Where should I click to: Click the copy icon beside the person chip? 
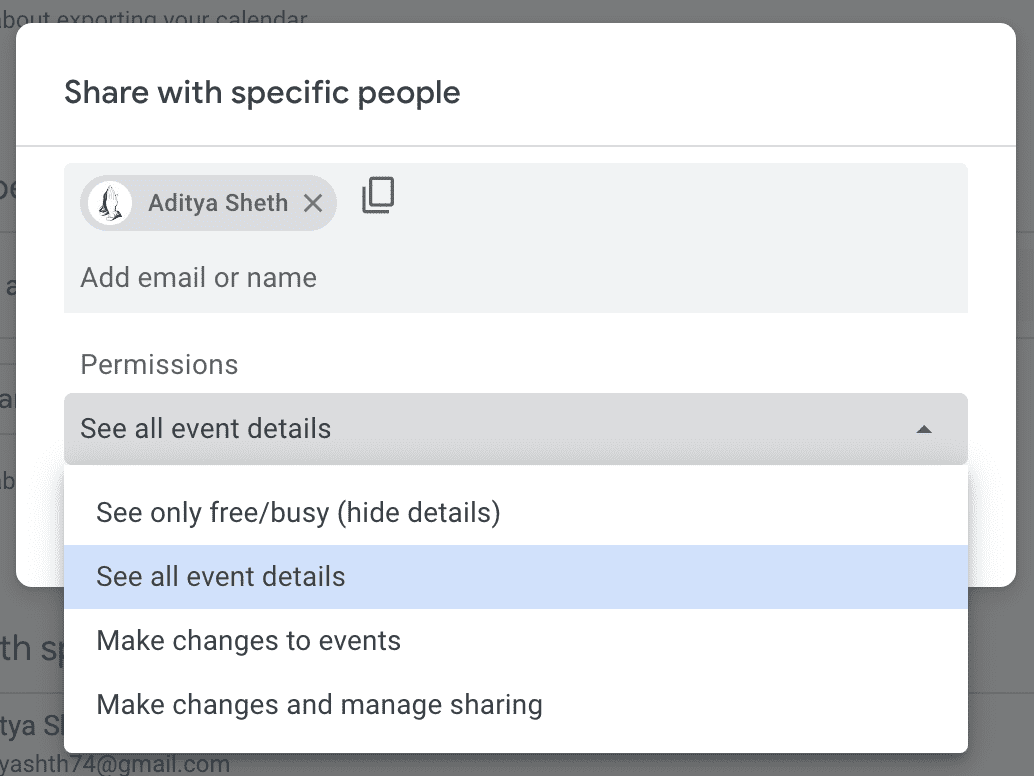[x=377, y=196]
